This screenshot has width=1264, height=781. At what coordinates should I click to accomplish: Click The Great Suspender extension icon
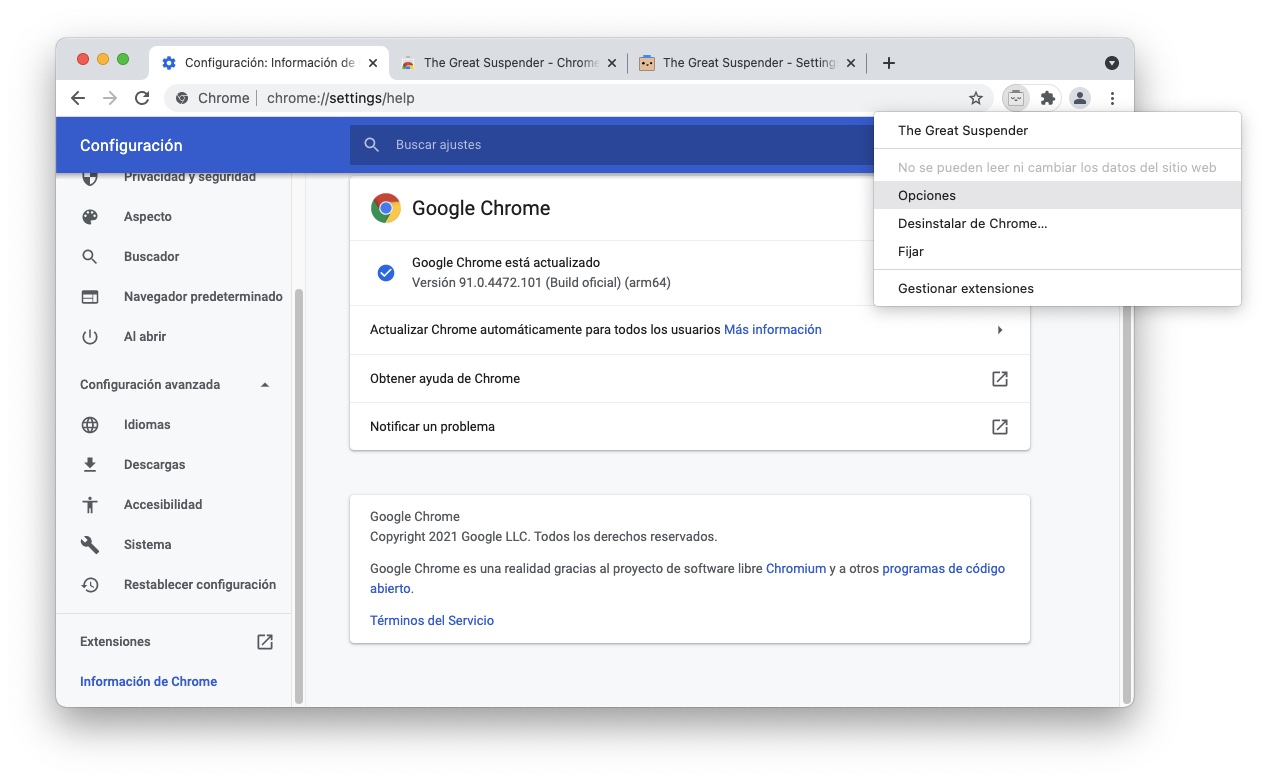click(1016, 98)
